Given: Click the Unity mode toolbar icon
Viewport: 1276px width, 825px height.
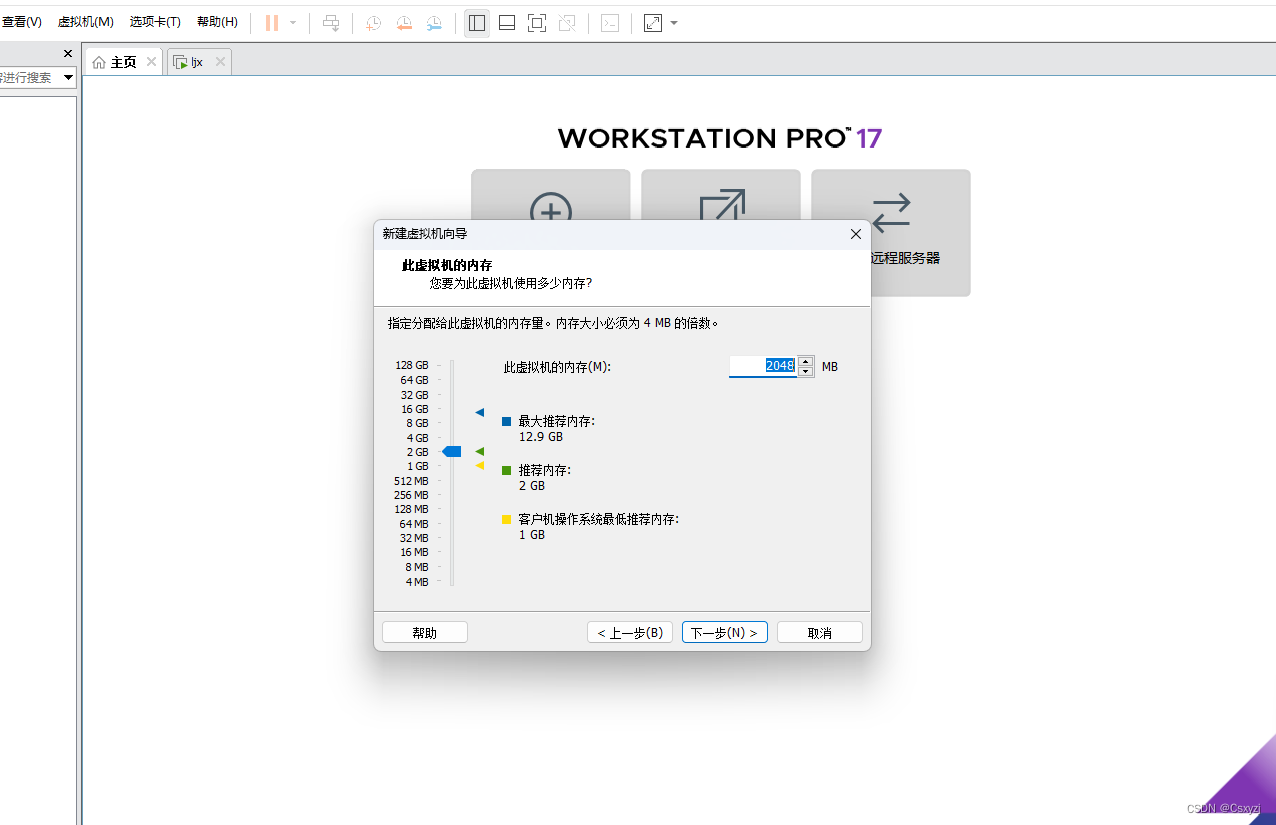Looking at the screenshot, I should (x=567, y=22).
